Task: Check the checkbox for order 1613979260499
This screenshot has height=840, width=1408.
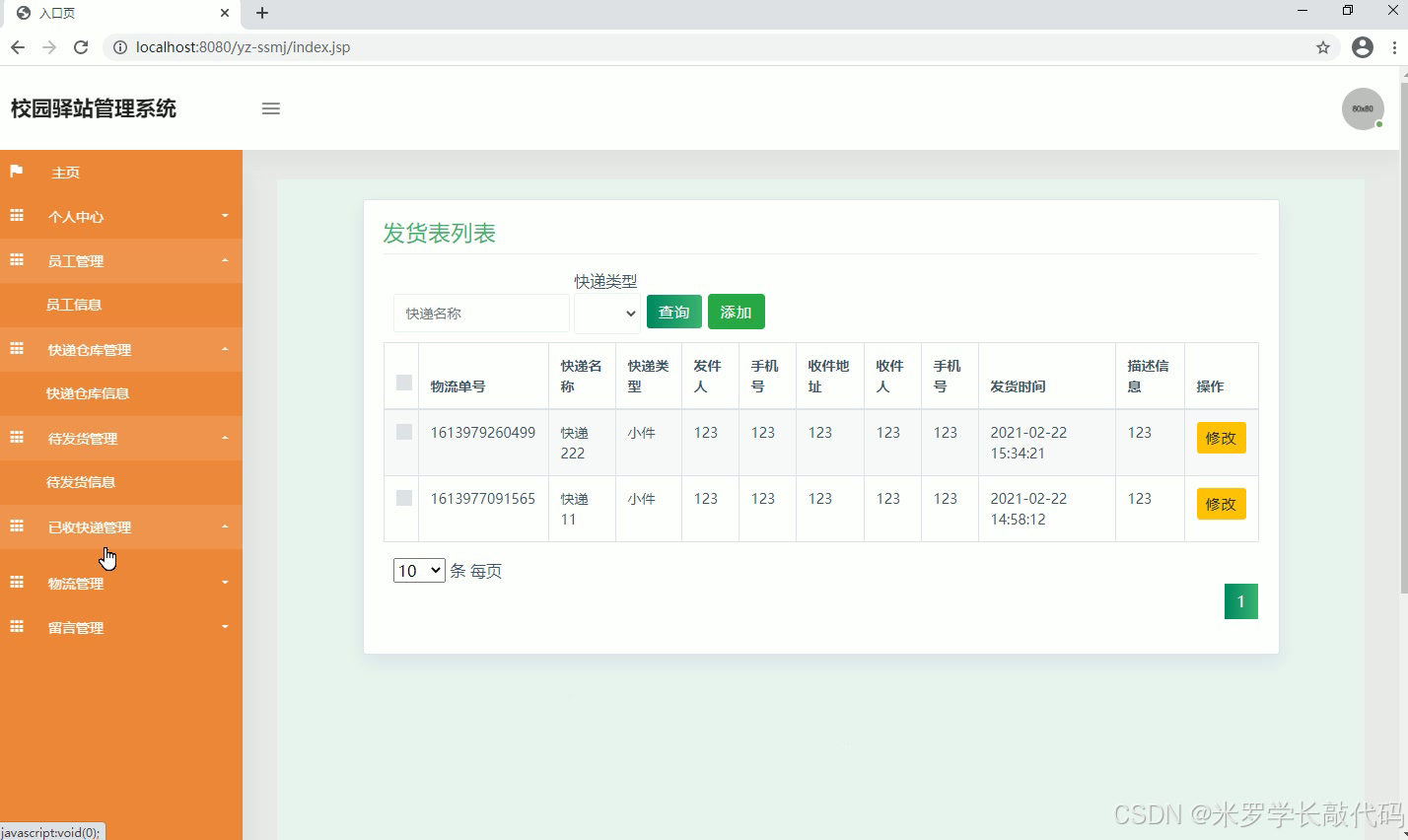Action: 401,432
